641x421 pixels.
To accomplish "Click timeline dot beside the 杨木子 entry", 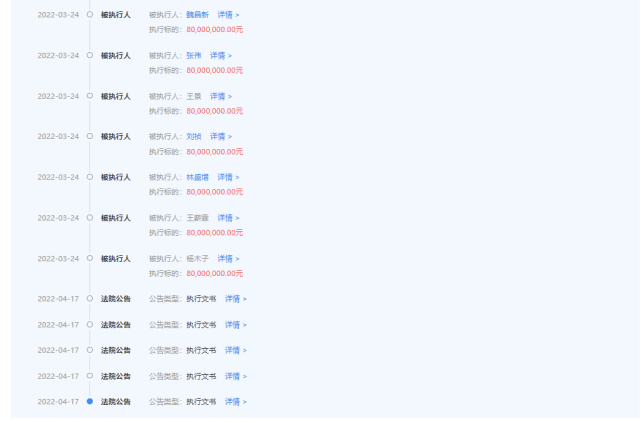I will [90, 258].
